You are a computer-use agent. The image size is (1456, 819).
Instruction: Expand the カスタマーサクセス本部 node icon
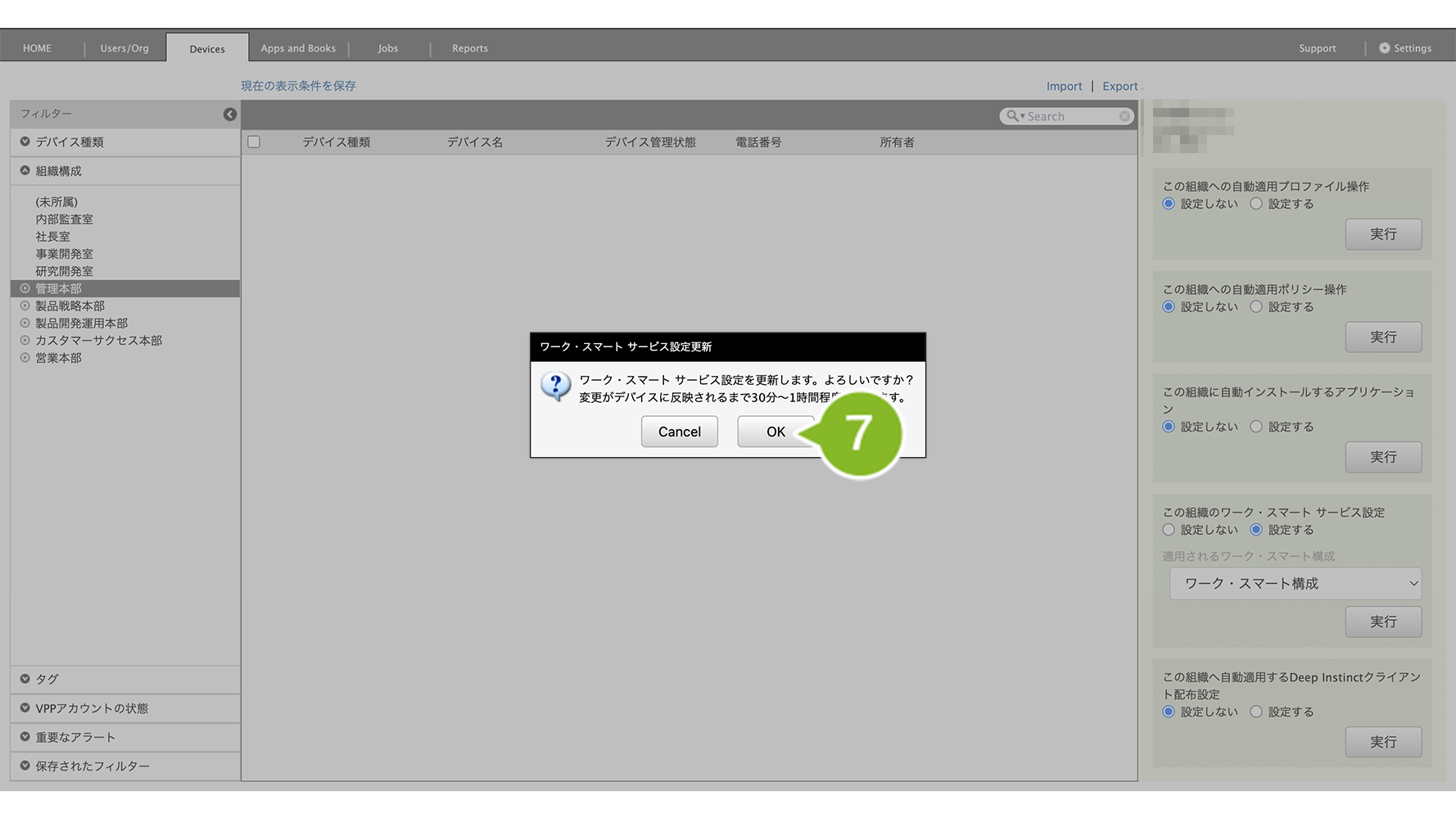(25, 341)
